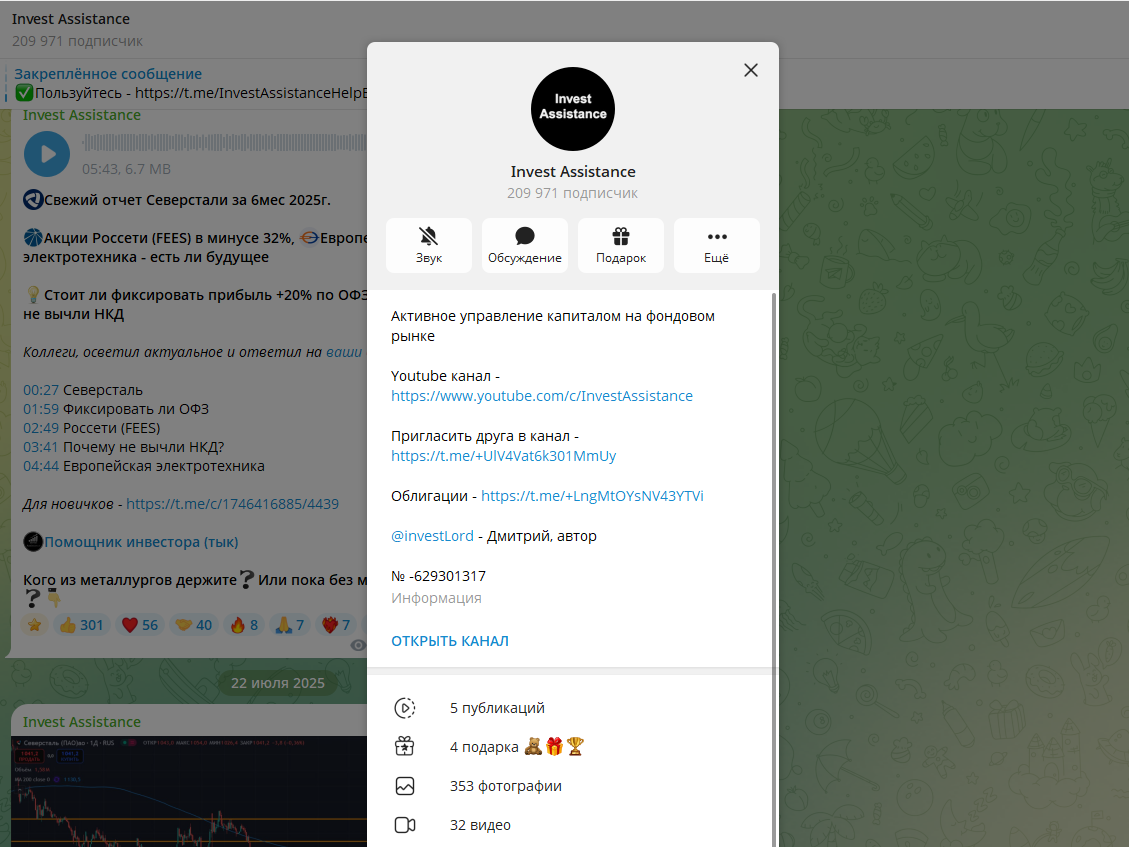Screen dimensions: 1129x847
Task: Click the Invest Assistance channel avatar
Action: click(572, 109)
